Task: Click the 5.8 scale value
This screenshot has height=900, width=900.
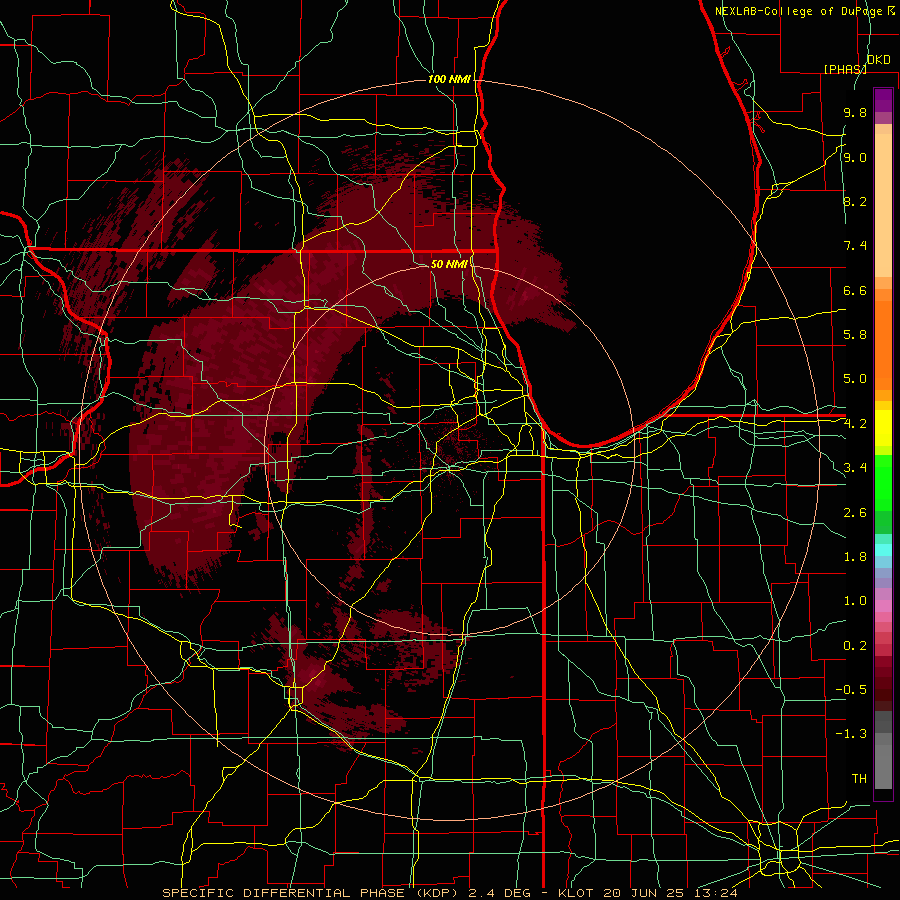Action: click(x=855, y=335)
